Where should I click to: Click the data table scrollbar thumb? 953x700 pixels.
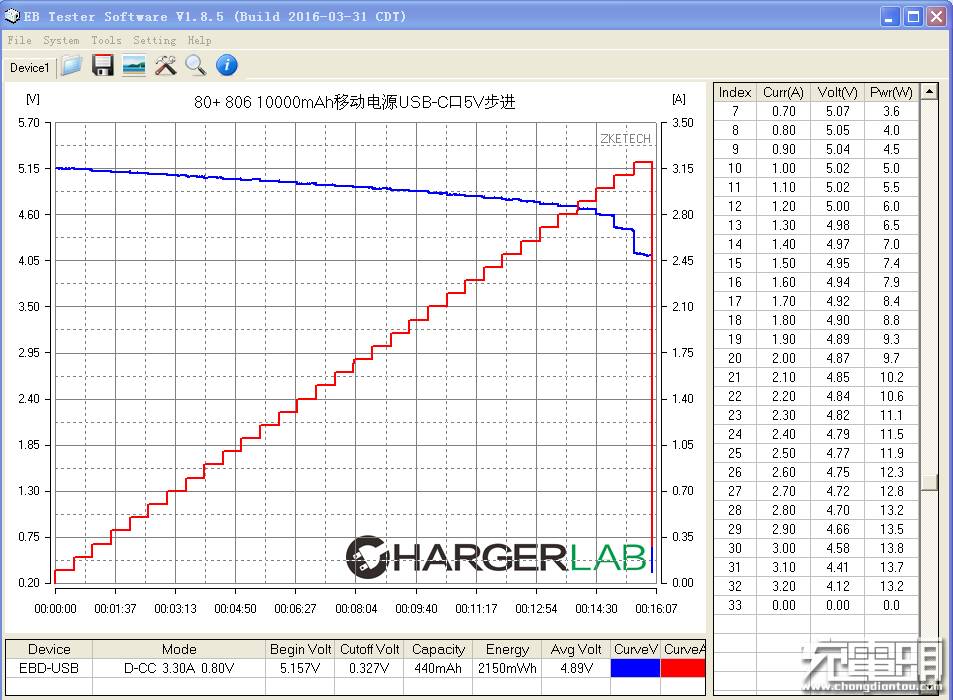[x=929, y=482]
